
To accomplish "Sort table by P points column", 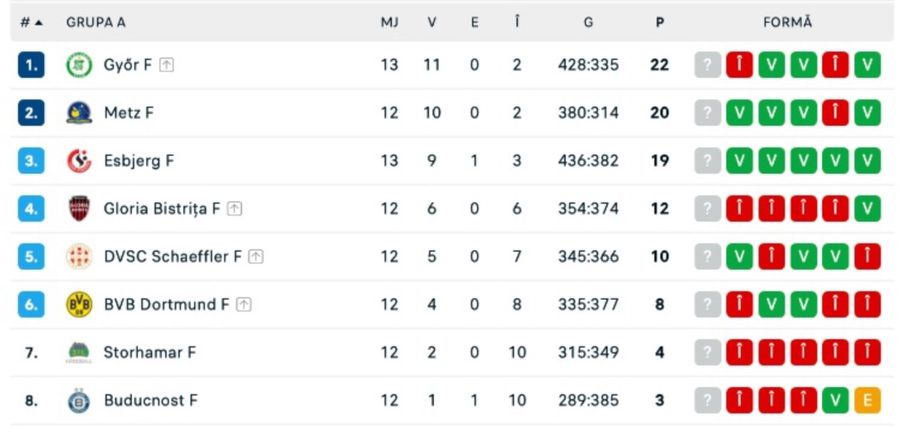I will coord(659,22).
